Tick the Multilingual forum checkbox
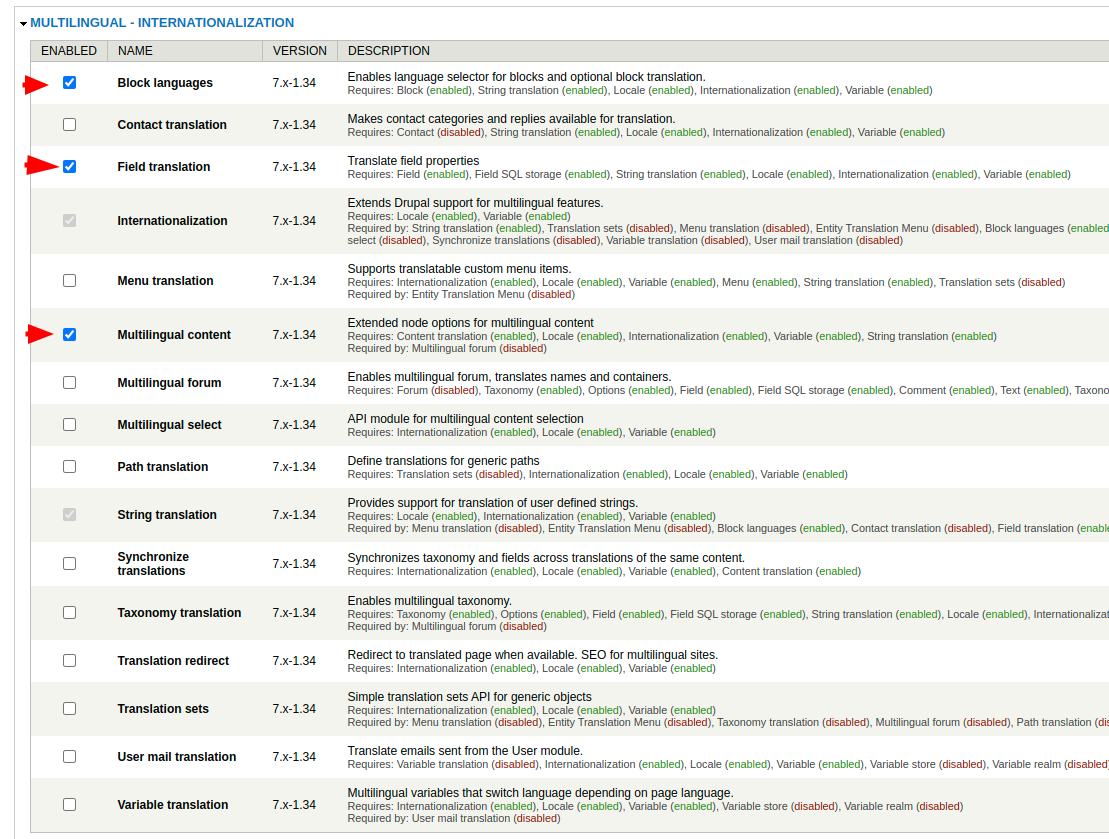Screen dimensions: 1109x839 tap(69, 383)
